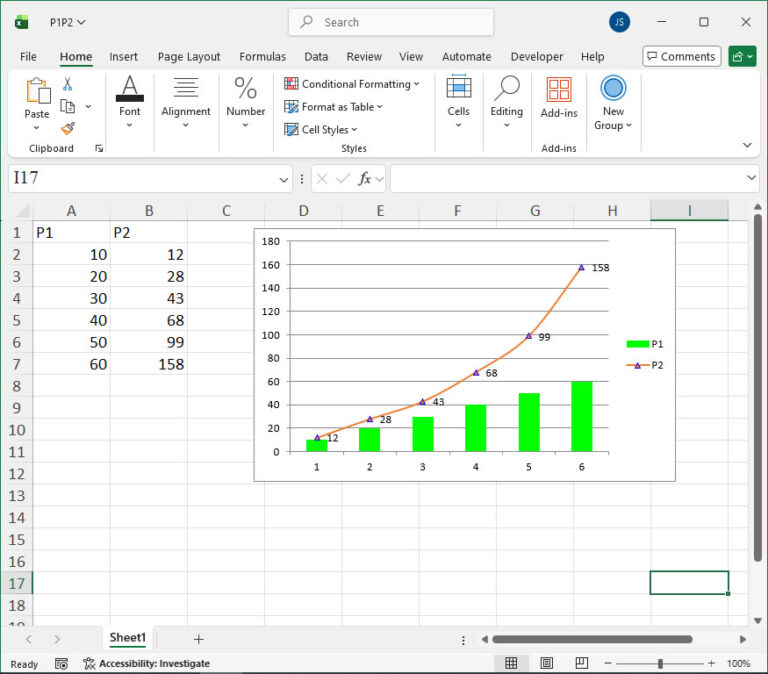Screen dimensions: 768x674
Task: Click the Insert Function fx icon
Action: pyautogui.click(x=364, y=179)
